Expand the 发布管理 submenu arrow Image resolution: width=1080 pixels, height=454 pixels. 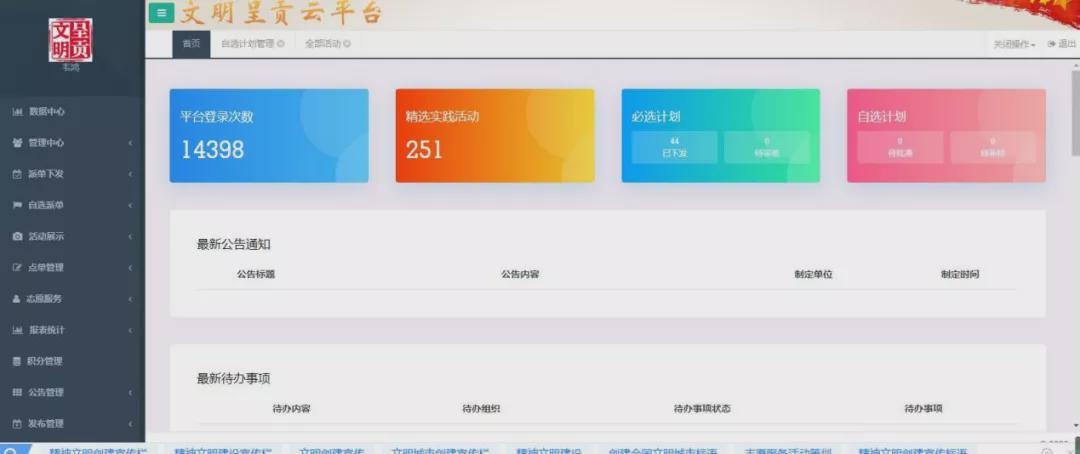131,424
